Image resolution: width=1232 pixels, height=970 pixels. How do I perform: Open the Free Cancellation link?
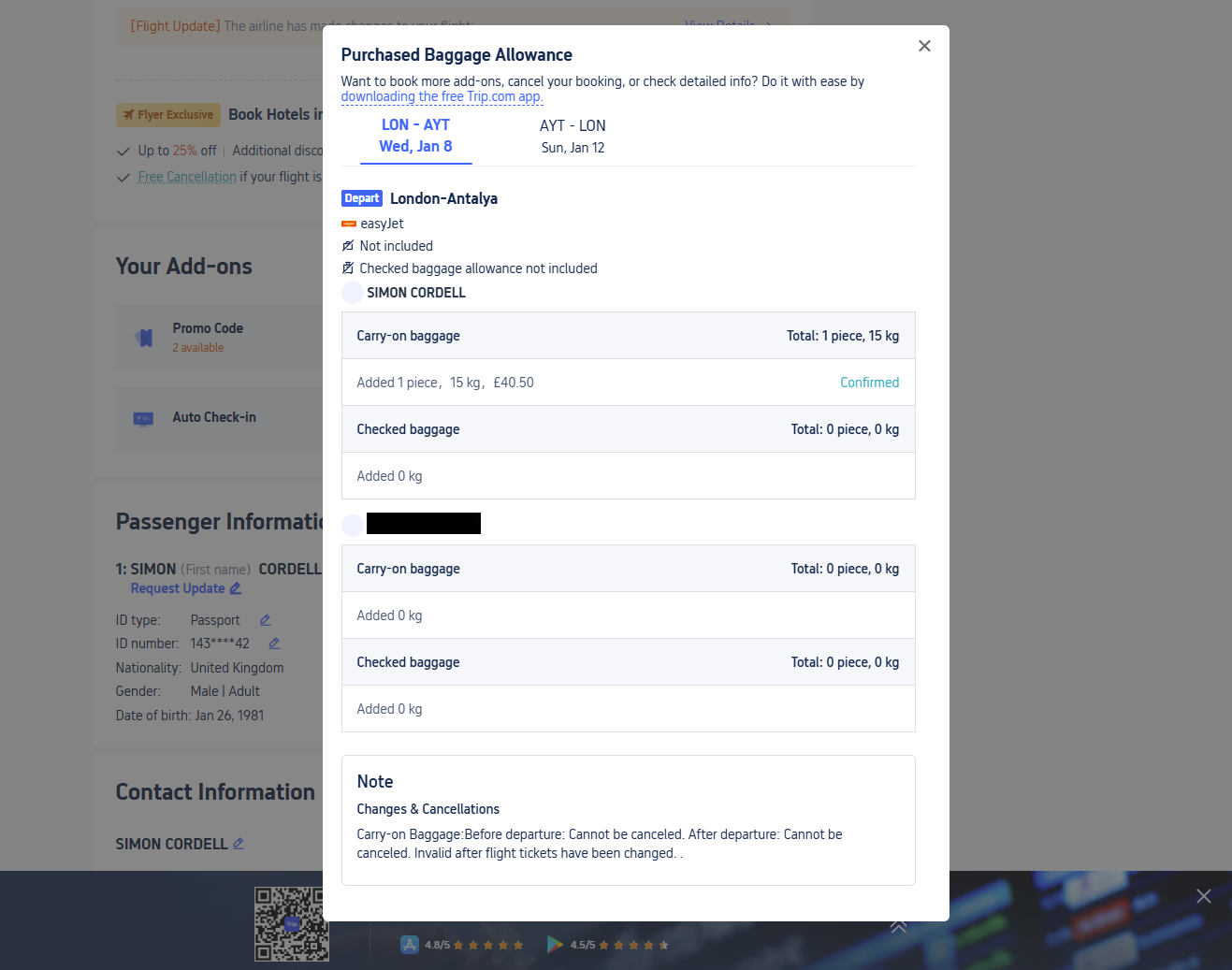click(x=187, y=177)
